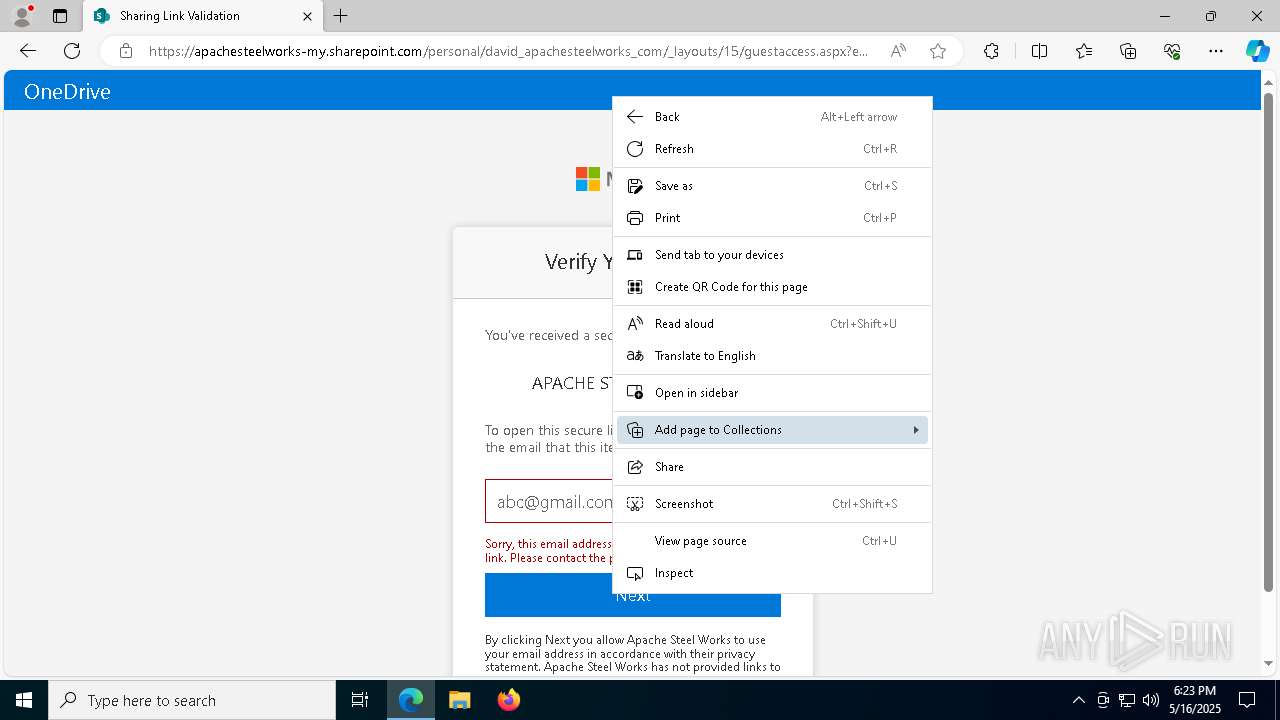Open the profile avatar icon
Image resolution: width=1280 pixels, height=720 pixels.
tap(22, 16)
